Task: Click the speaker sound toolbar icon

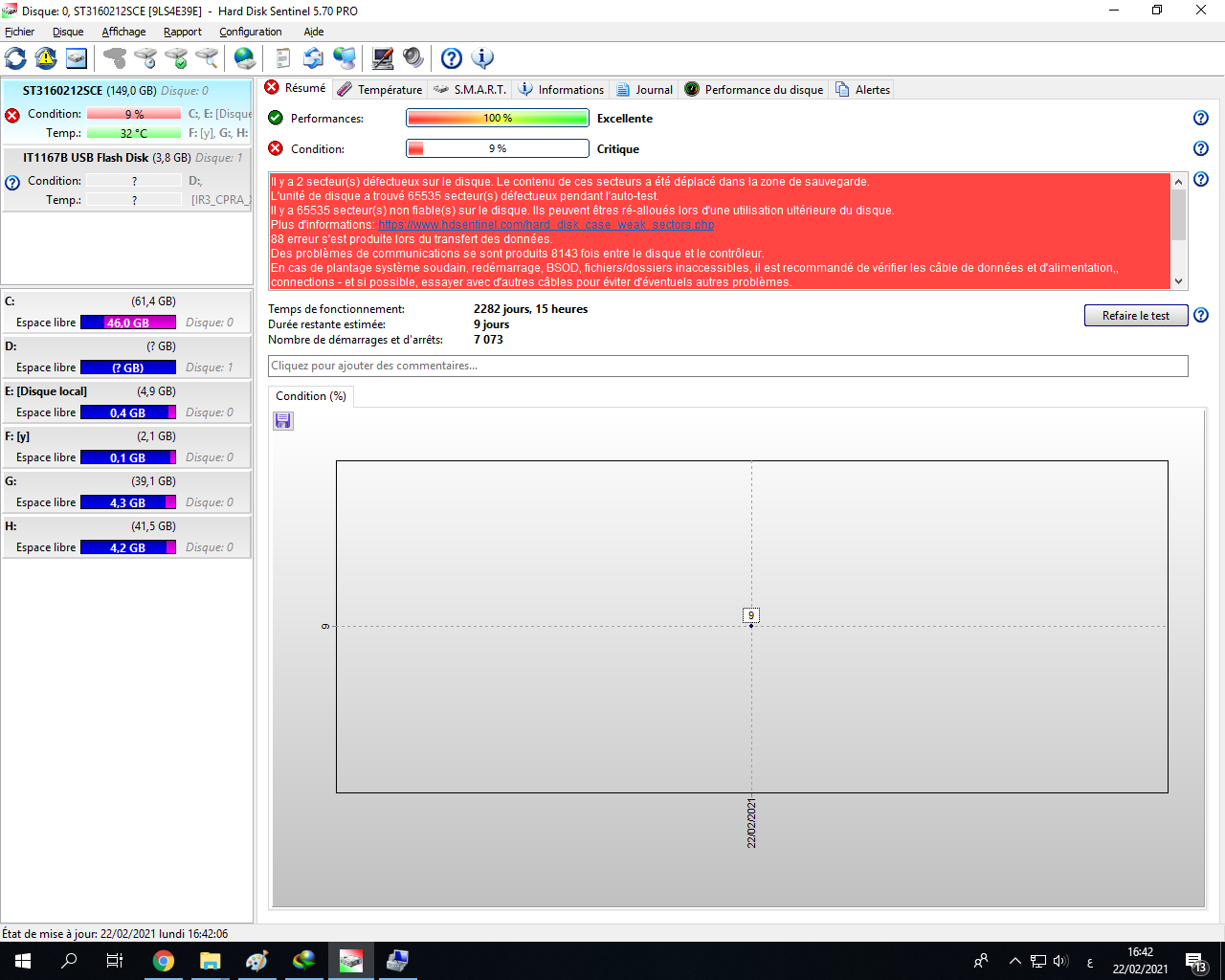Action: point(413,58)
